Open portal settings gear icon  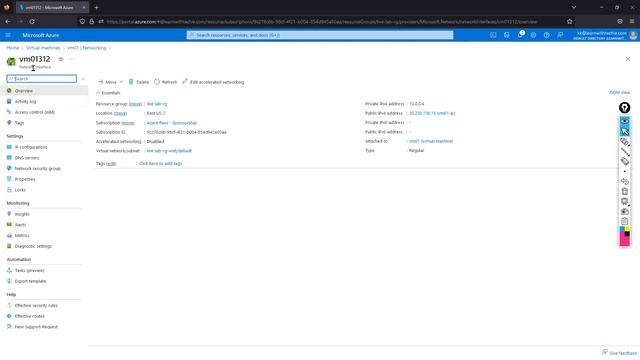(x=533, y=35)
